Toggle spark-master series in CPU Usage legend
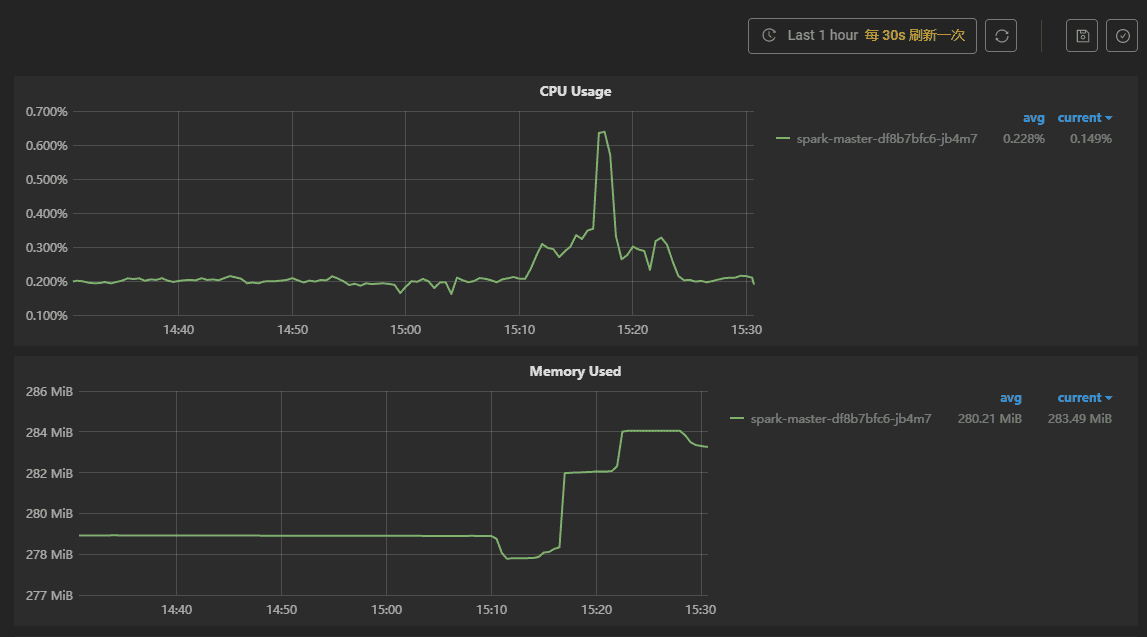The height and width of the screenshot is (637, 1147). click(886, 139)
